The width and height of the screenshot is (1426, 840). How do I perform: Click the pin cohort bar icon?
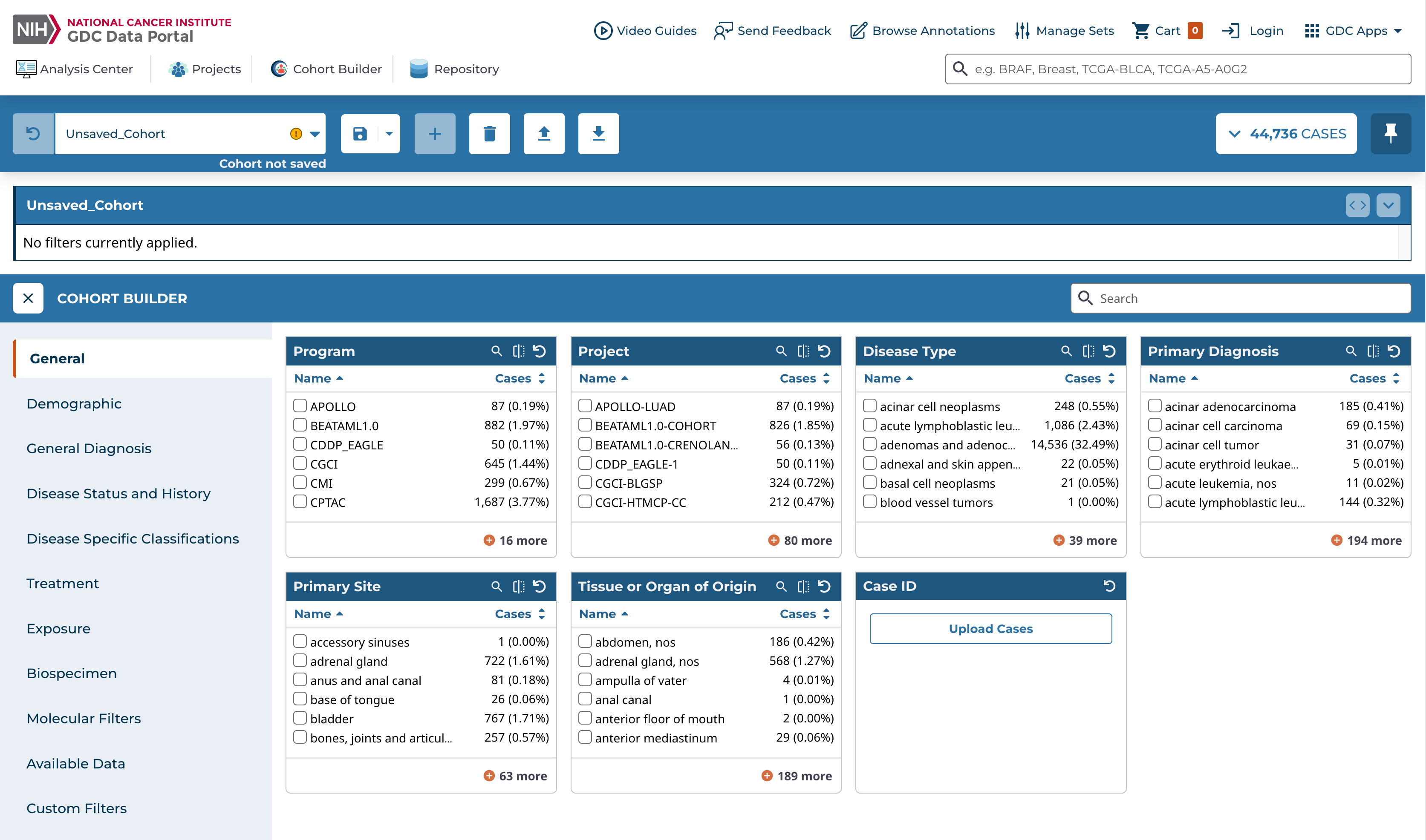coord(1390,134)
